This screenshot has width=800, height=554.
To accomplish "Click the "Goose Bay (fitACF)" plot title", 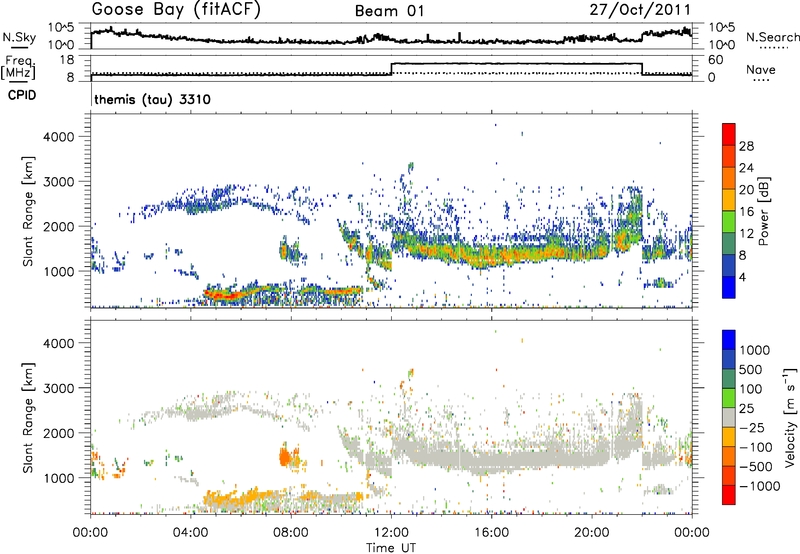I will point(176,10).
